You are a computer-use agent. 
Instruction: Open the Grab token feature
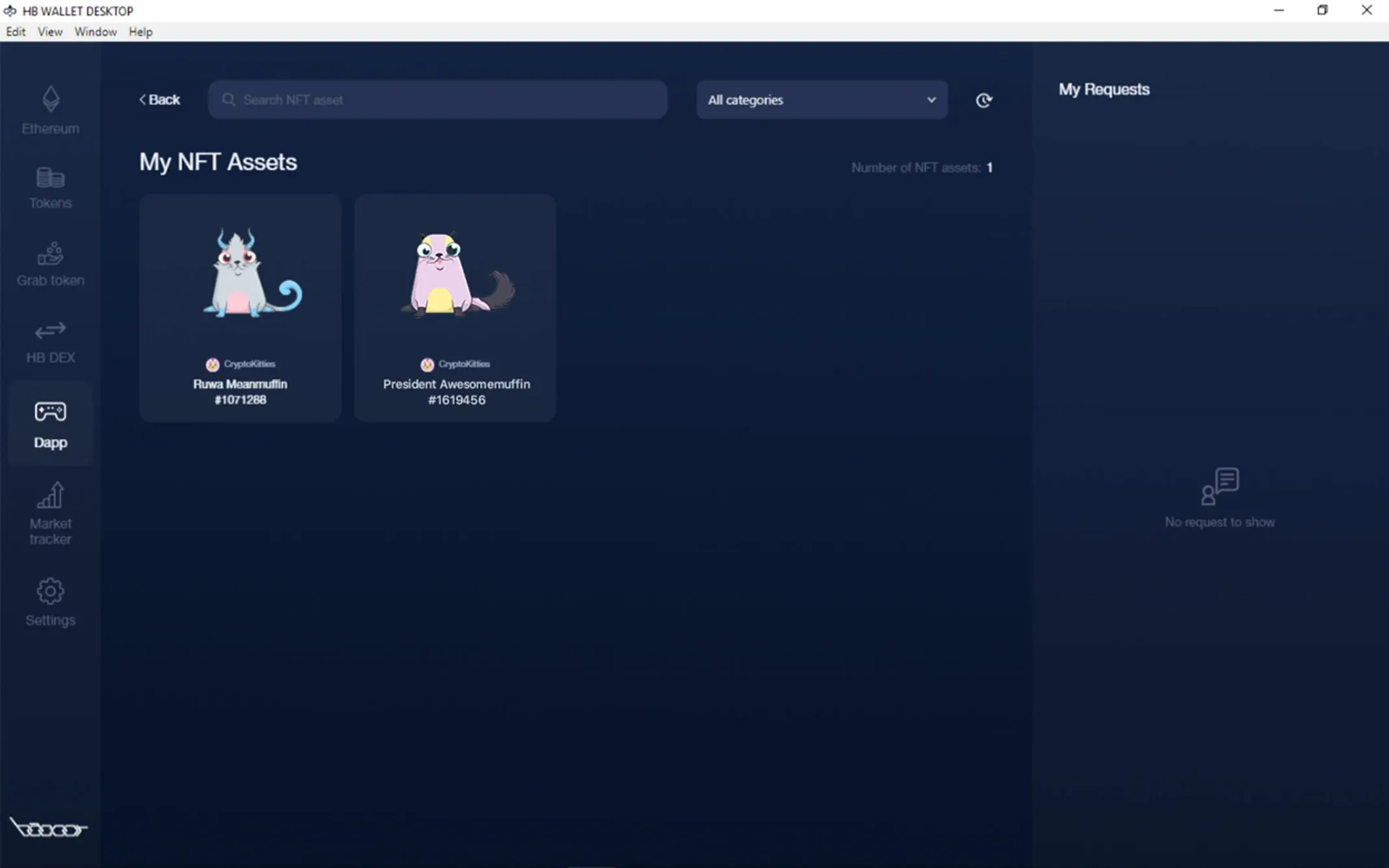(x=50, y=264)
